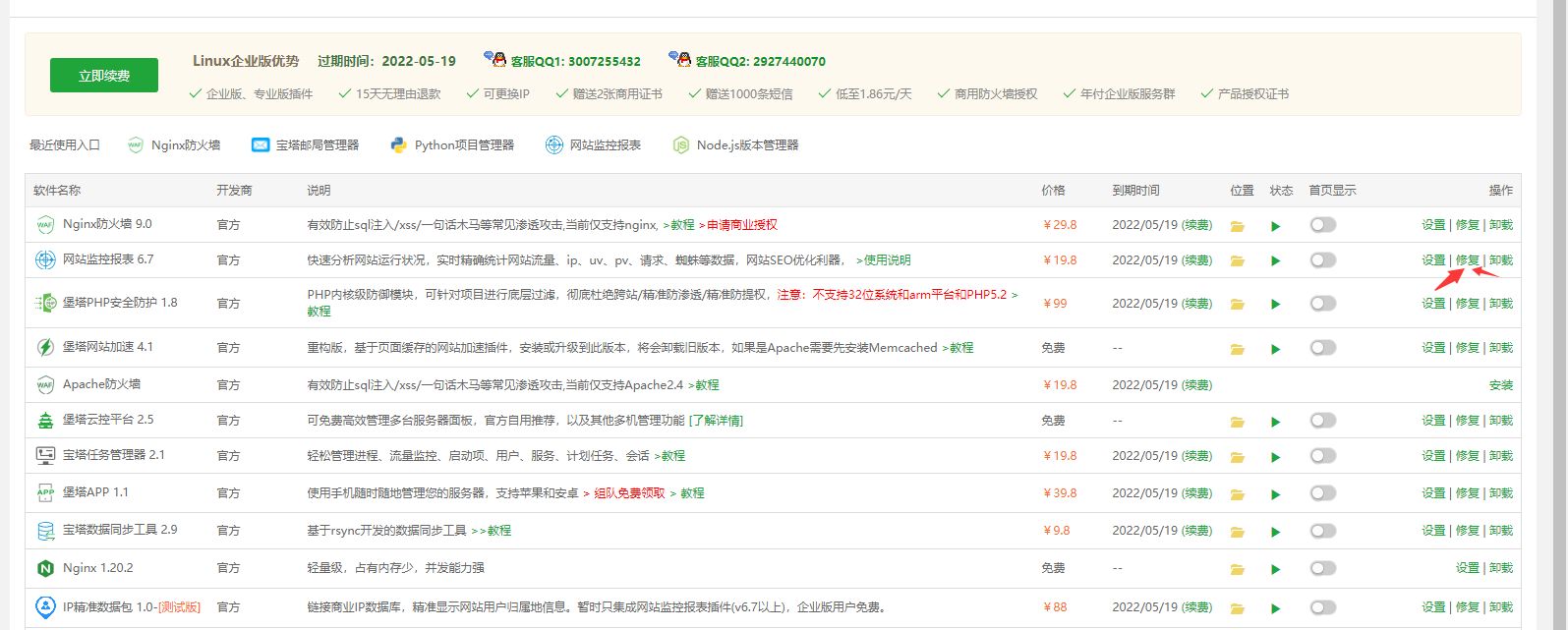The image size is (1568, 630).
Task: Toggle homepage display for Nginx 1.20.2
Action: (x=1323, y=568)
